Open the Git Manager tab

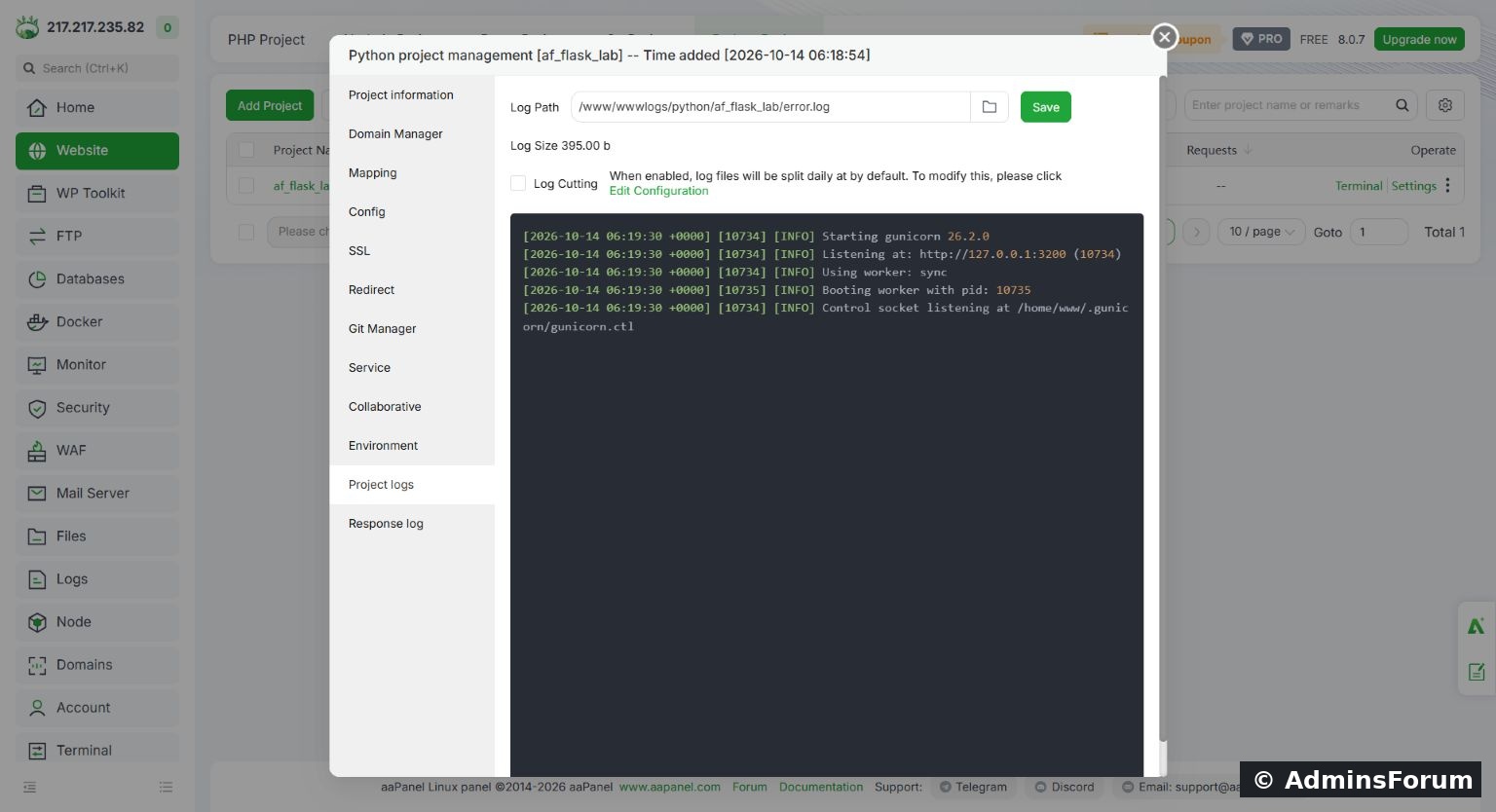(412, 329)
